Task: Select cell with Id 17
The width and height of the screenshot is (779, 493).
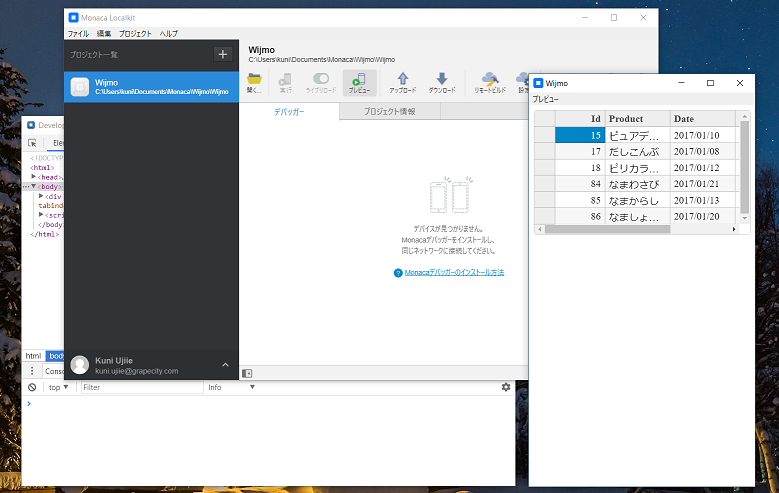Action: (x=580, y=152)
